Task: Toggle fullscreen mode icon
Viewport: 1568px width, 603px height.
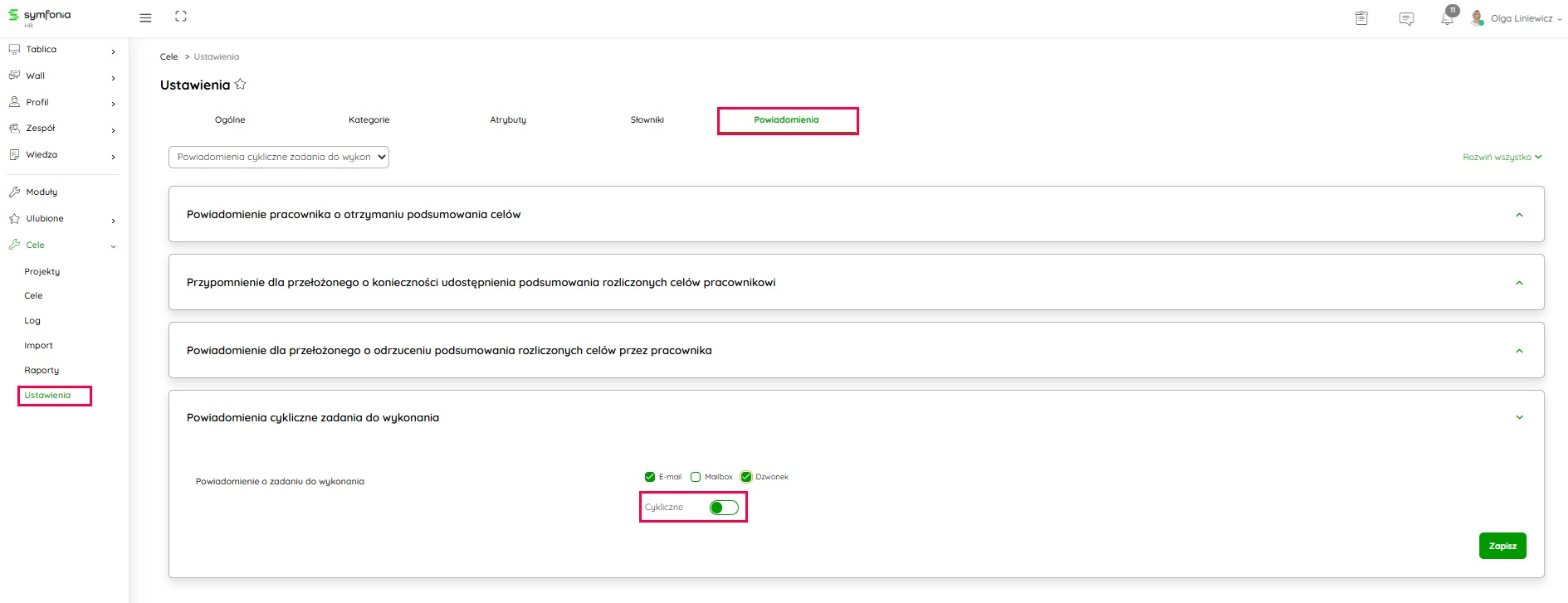Action: (181, 17)
